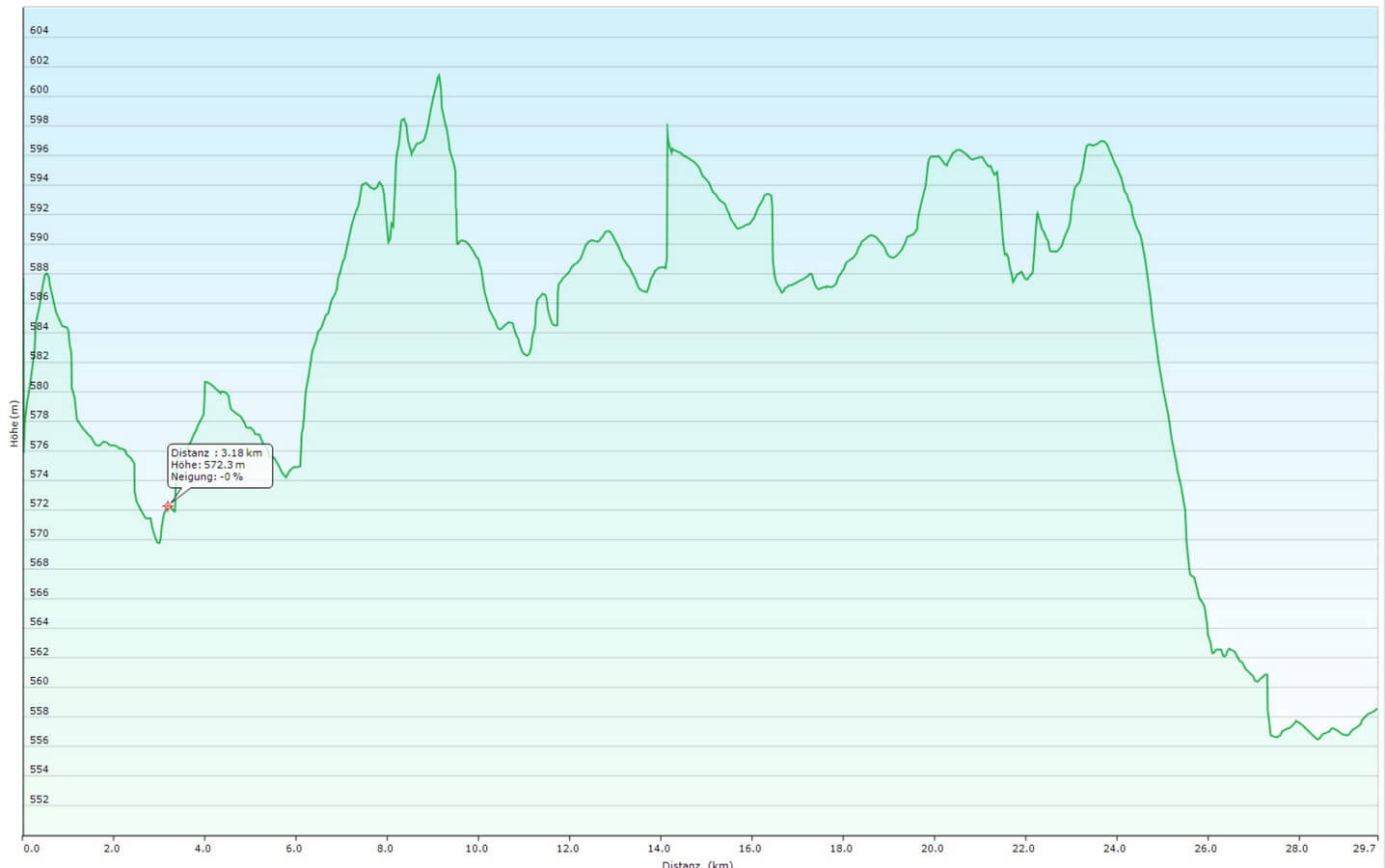Select the 556 elevation axis label
1385x868 pixels.
(x=39, y=741)
